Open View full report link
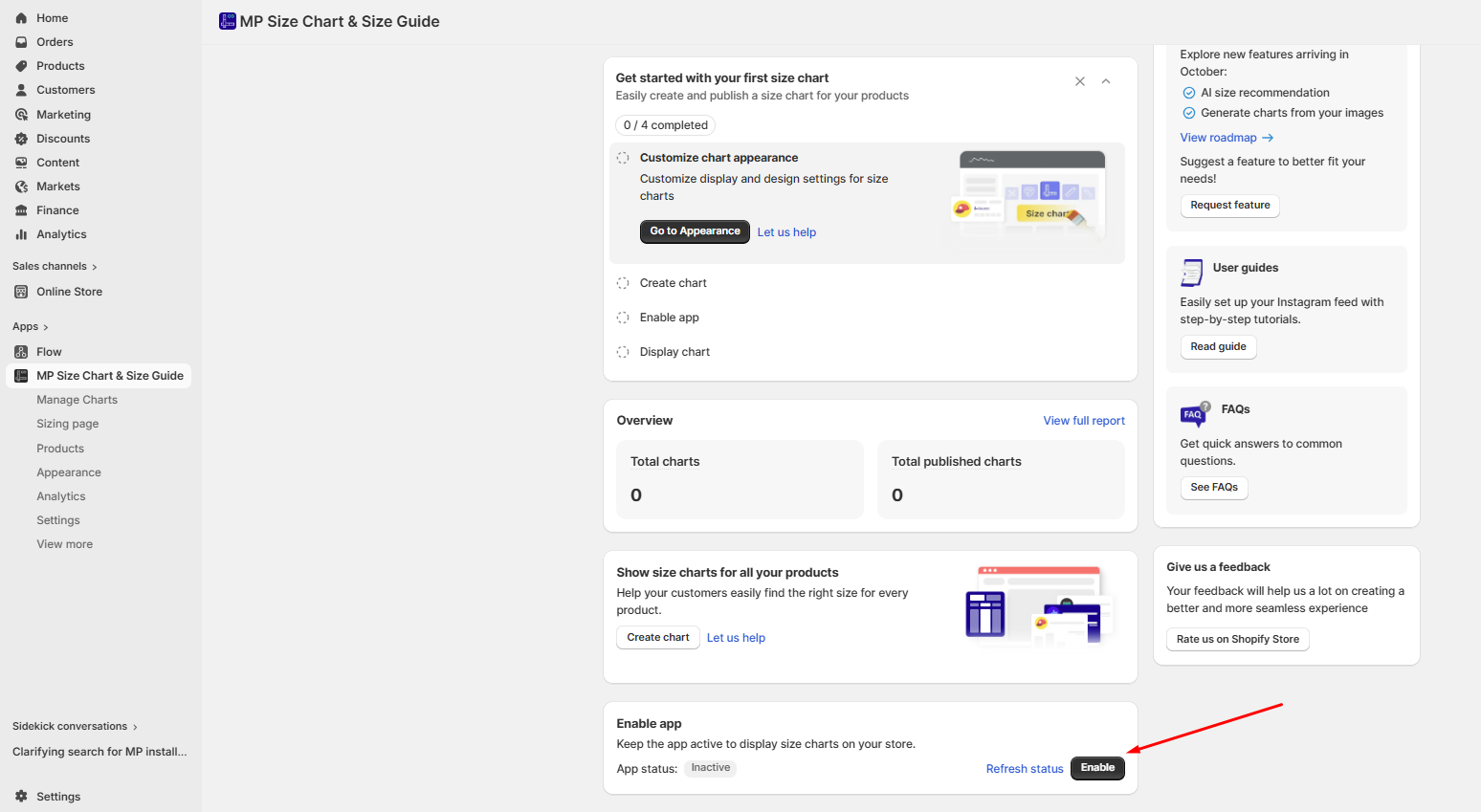The height and width of the screenshot is (812, 1481). 1084,421
